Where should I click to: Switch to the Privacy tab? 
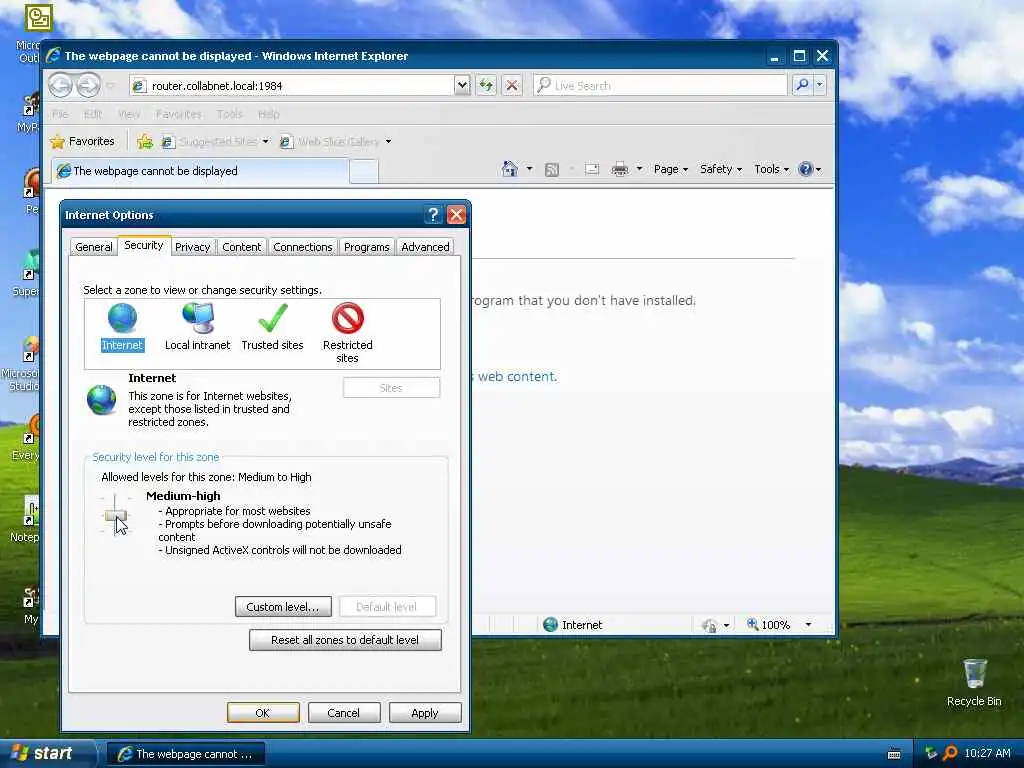(x=192, y=247)
